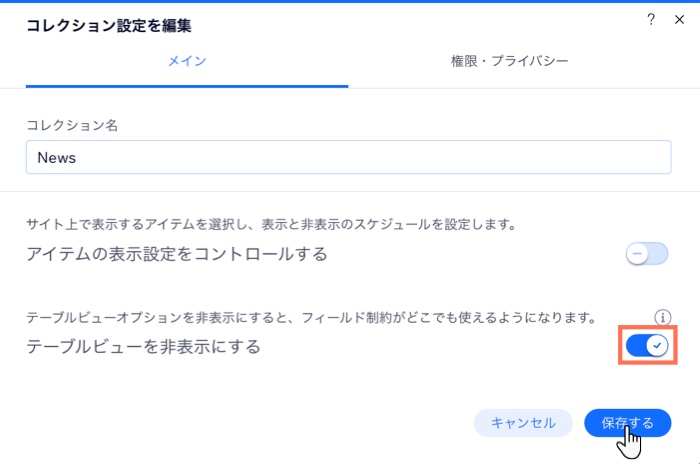Click the テーブルビューを非表示にする label text
Image resolution: width=700 pixels, height=464 pixels.
143,347
